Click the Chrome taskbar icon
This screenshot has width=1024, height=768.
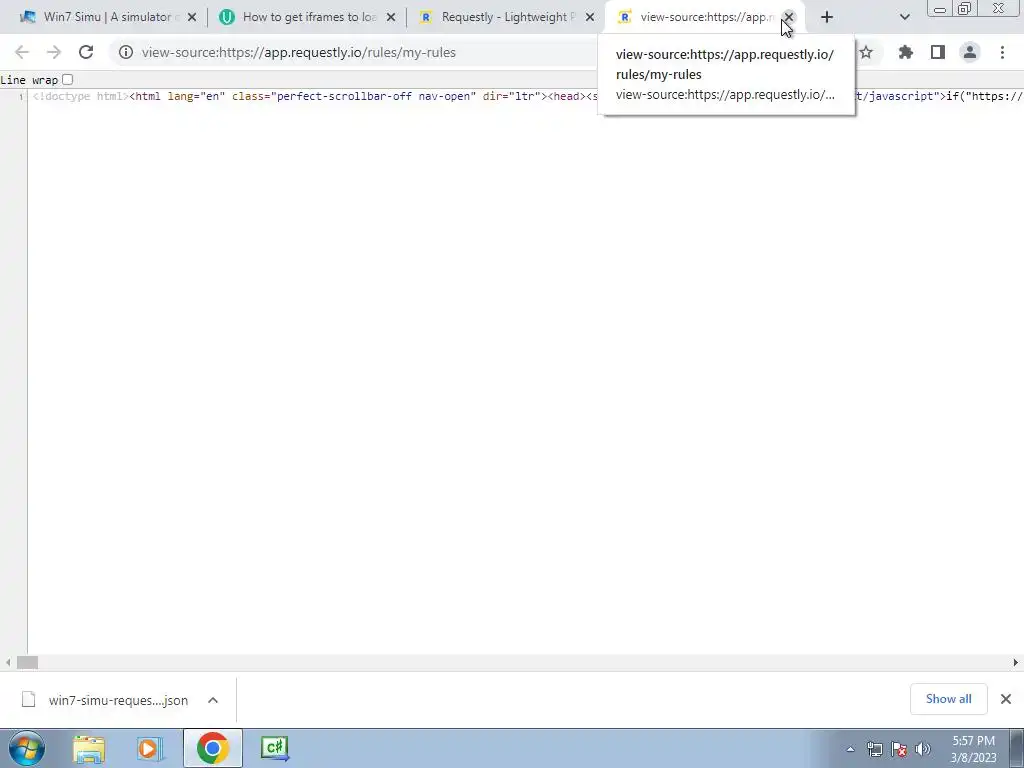pos(212,748)
